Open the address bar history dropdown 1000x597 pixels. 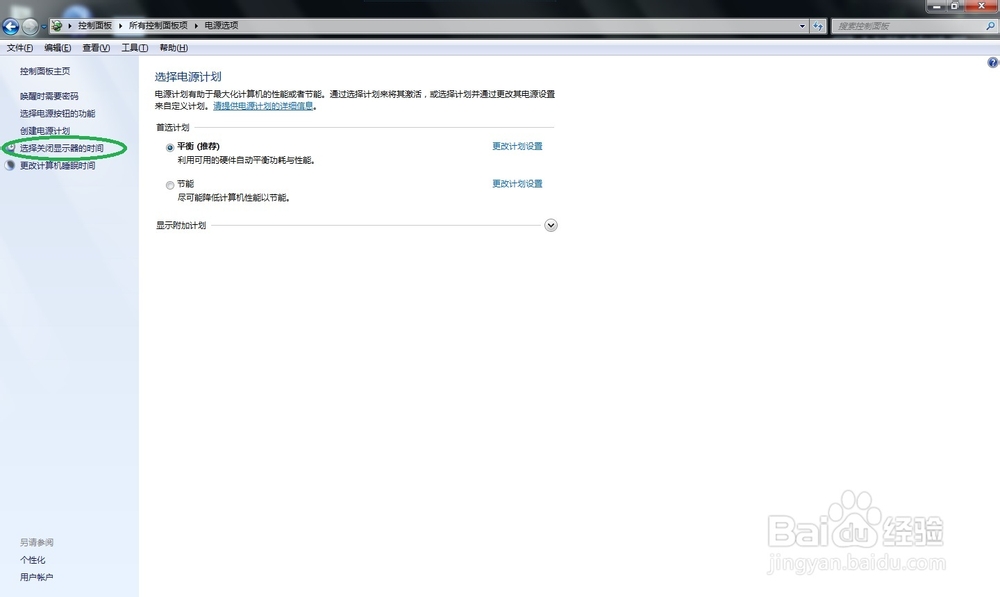(x=802, y=26)
